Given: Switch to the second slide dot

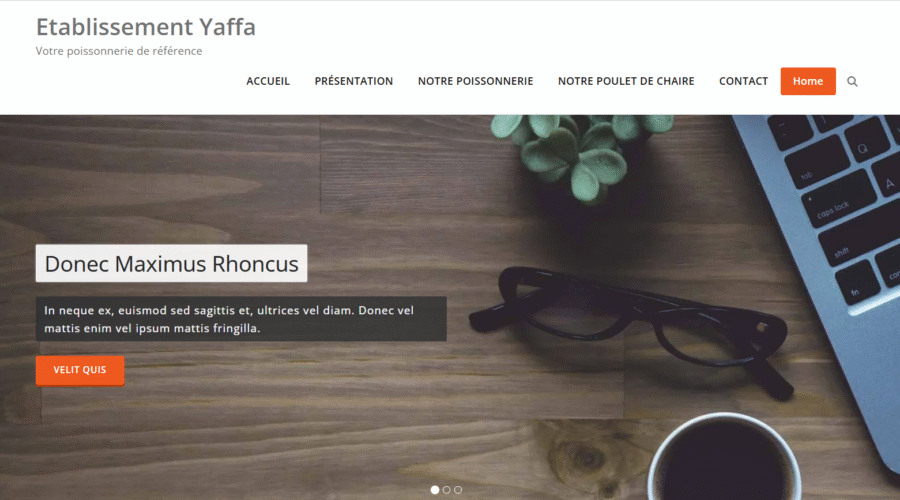Looking at the screenshot, I should click(447, 490).
